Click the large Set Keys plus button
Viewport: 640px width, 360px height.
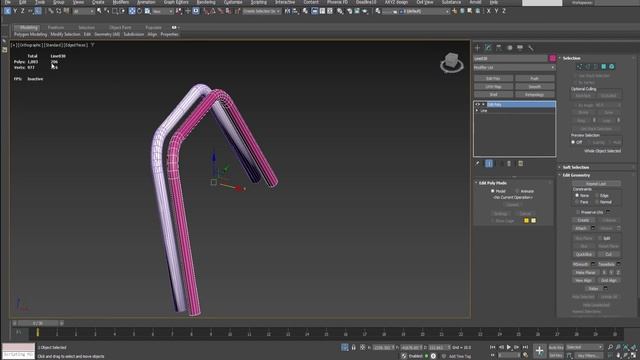click(539, 351)
